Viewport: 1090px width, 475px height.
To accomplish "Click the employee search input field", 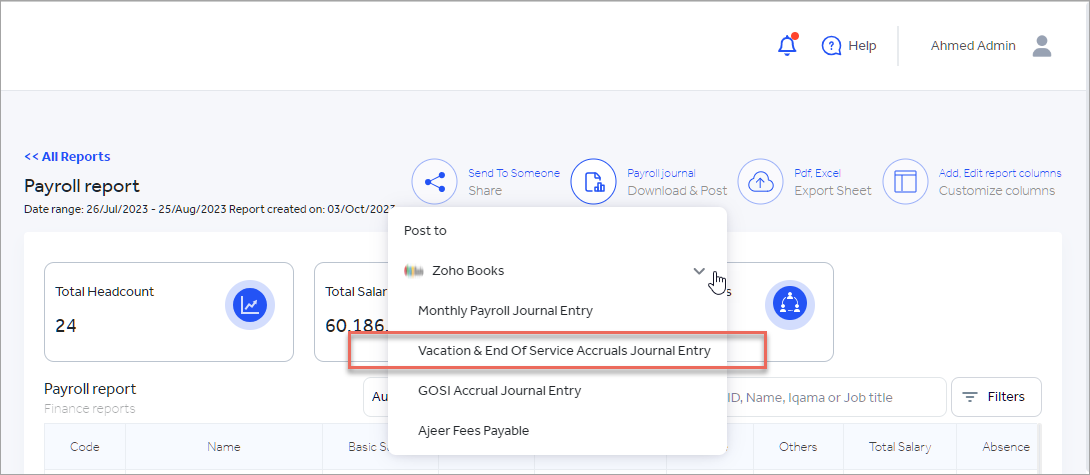I will click(x=830, y=397).
